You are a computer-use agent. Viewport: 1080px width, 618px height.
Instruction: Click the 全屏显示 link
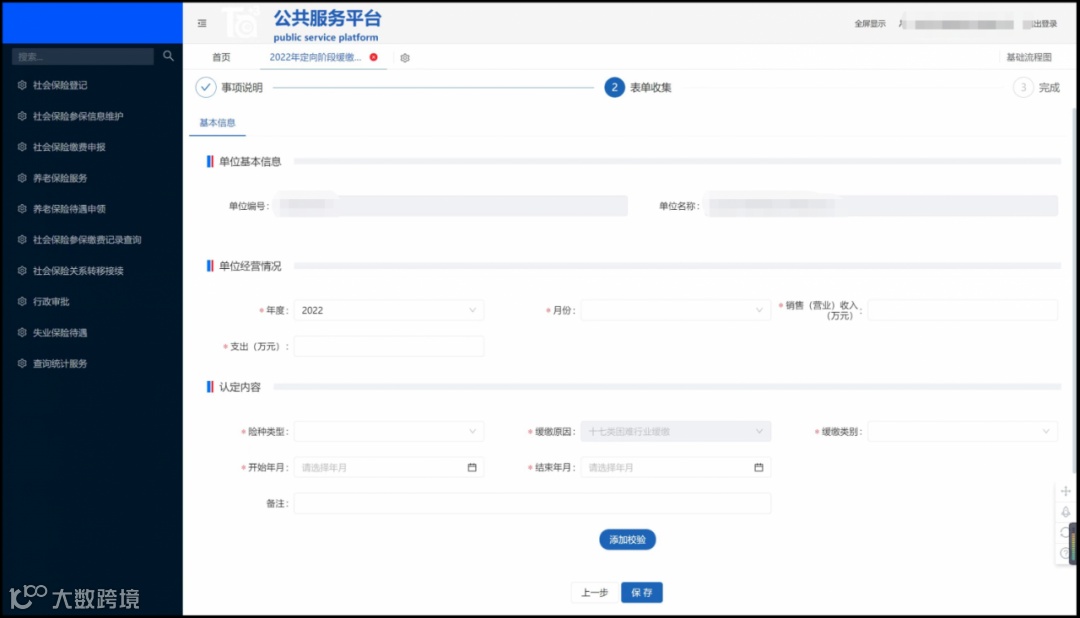point(870,23)
